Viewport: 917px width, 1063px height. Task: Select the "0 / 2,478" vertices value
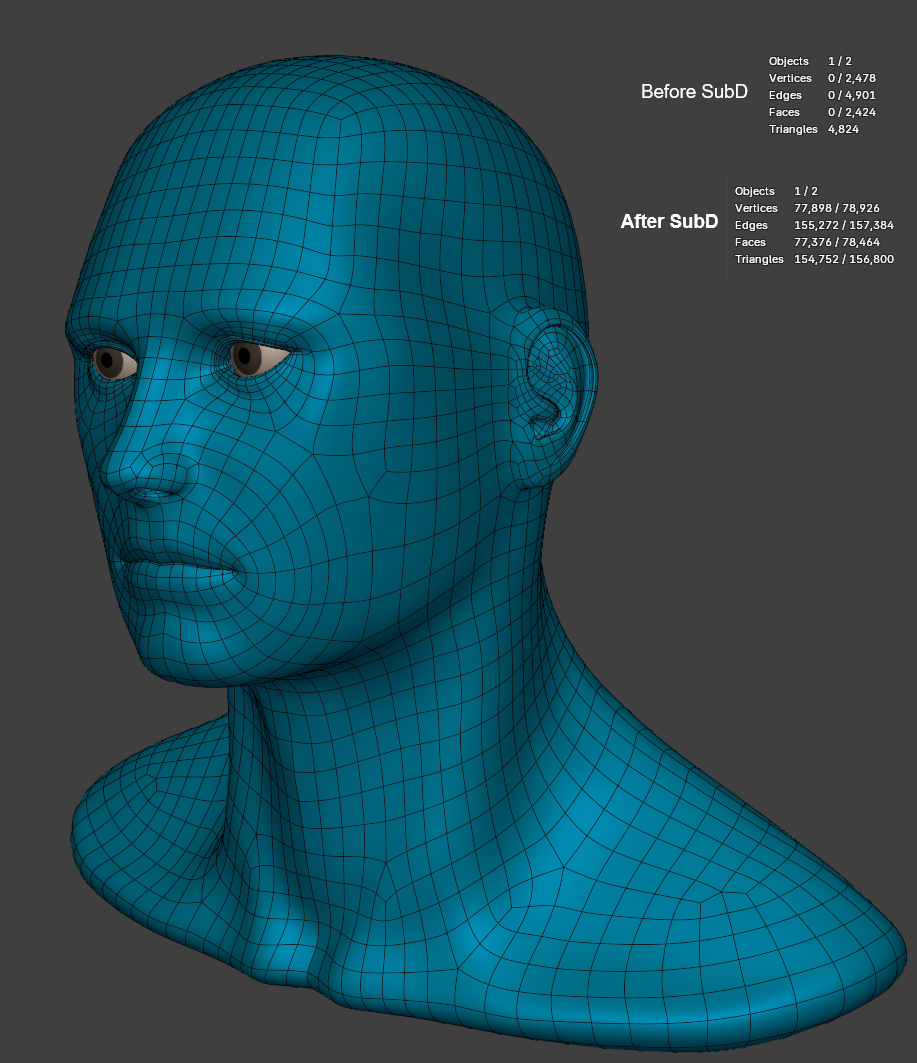pyautogui.click(x=851, y=78)
